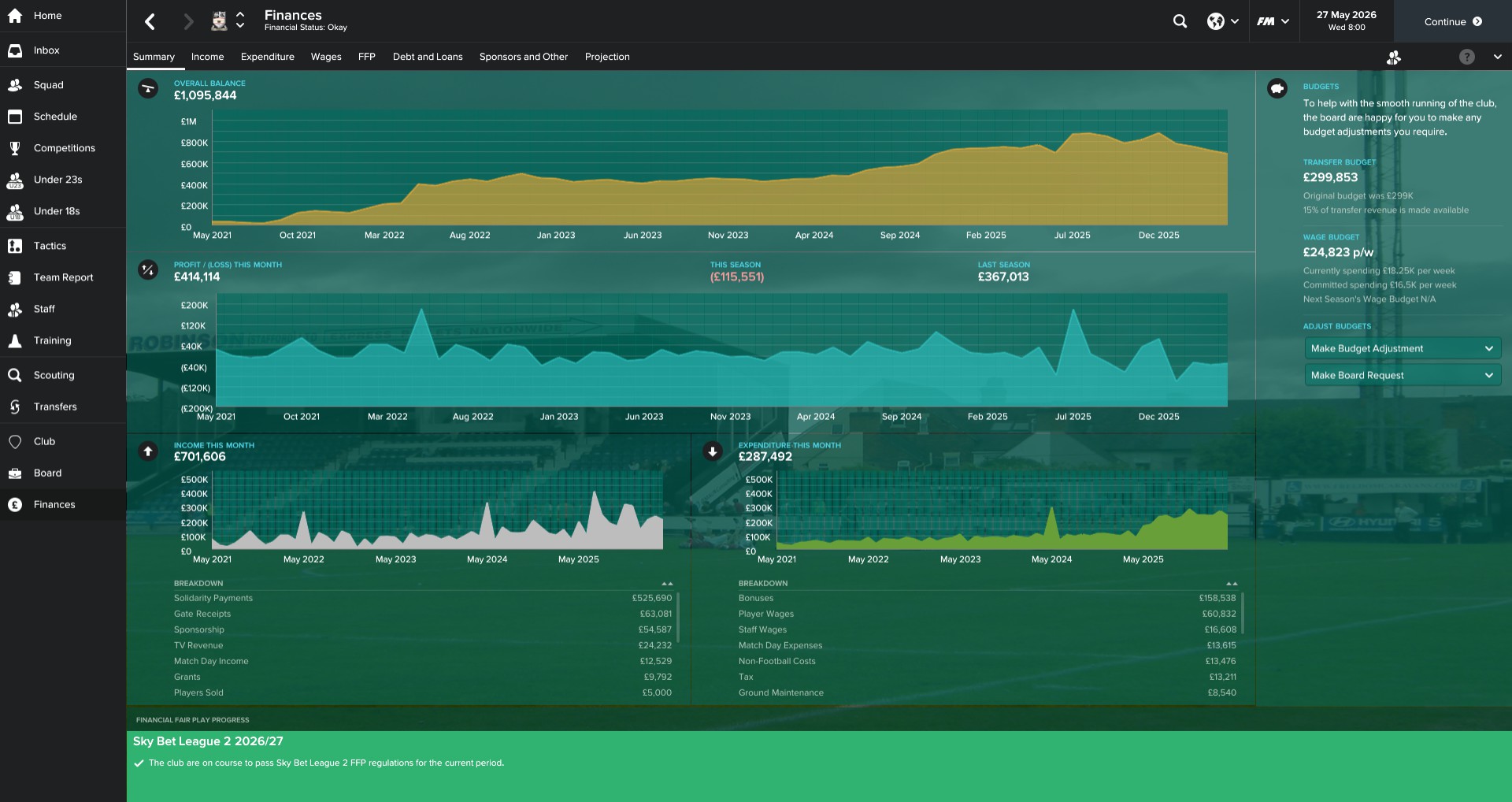Image resolution: width=1512 pixels, height=802 pixels.
Task: Click the Overall Balance gauge icon
Action: (148, 88)
